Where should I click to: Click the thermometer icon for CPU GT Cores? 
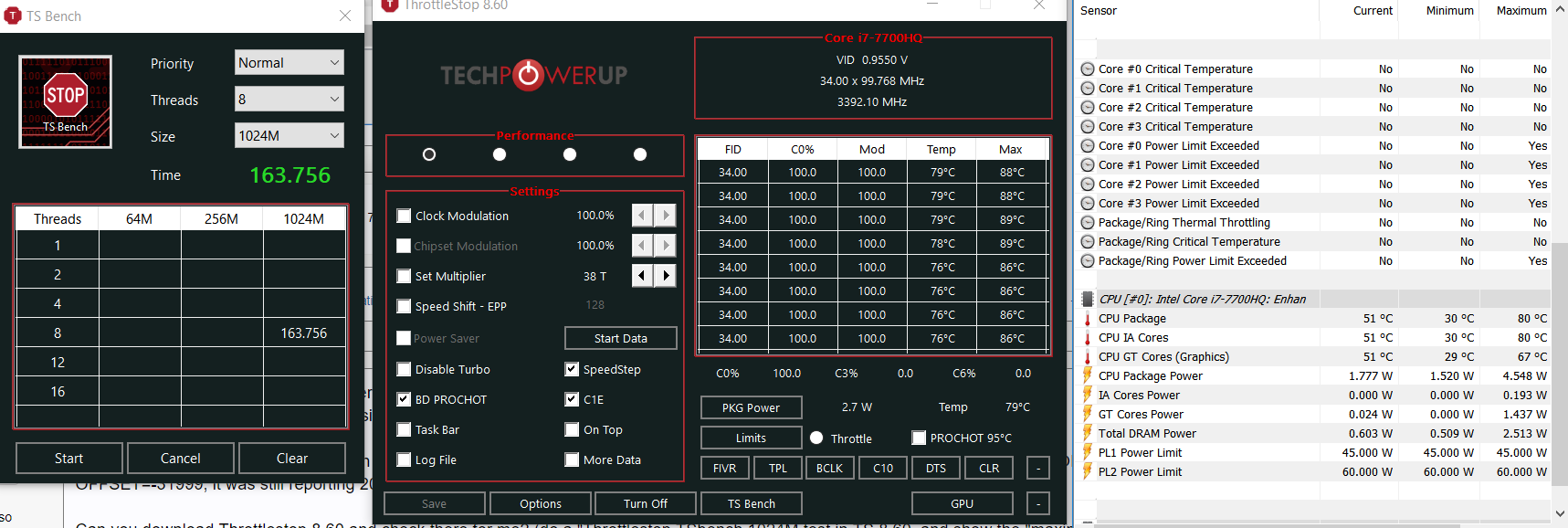coord(1087,357)
